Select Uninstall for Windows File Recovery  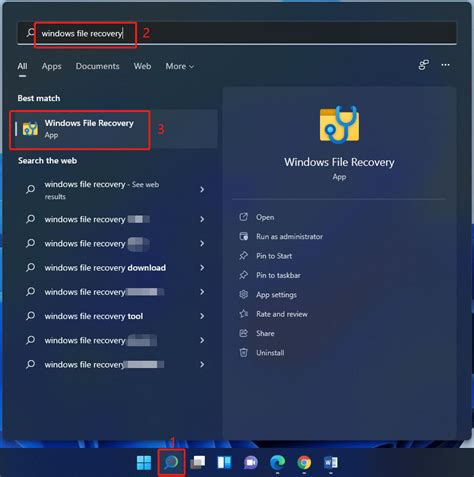pyautogui.click(x=270, y=352)
